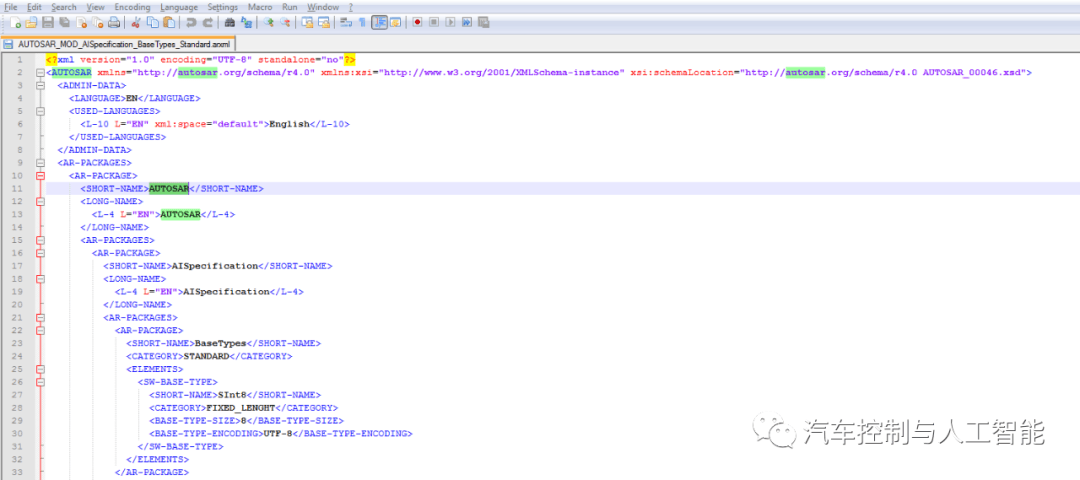Toggle word wrap in the toolbar

point(346,22)
